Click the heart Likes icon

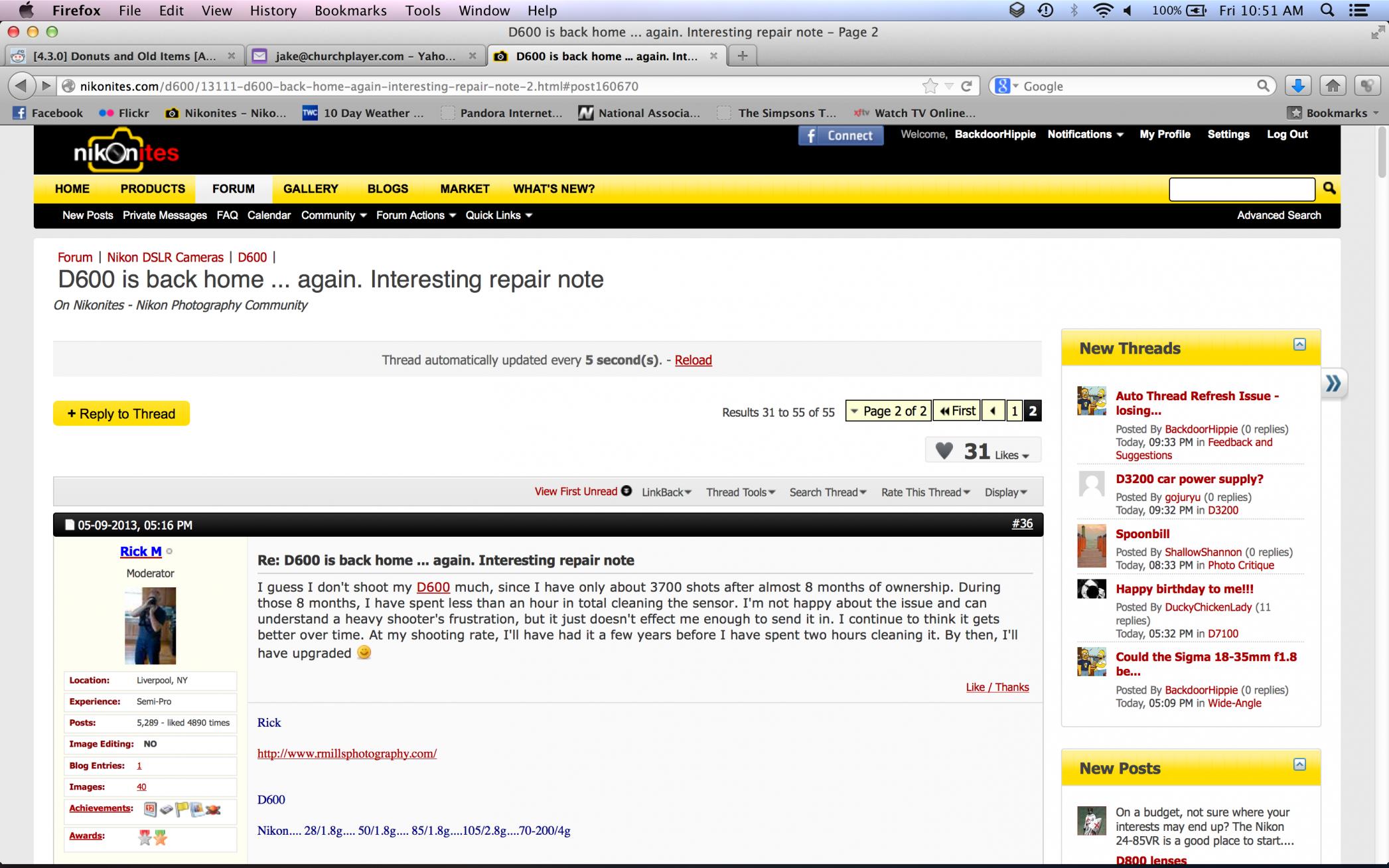944,451
